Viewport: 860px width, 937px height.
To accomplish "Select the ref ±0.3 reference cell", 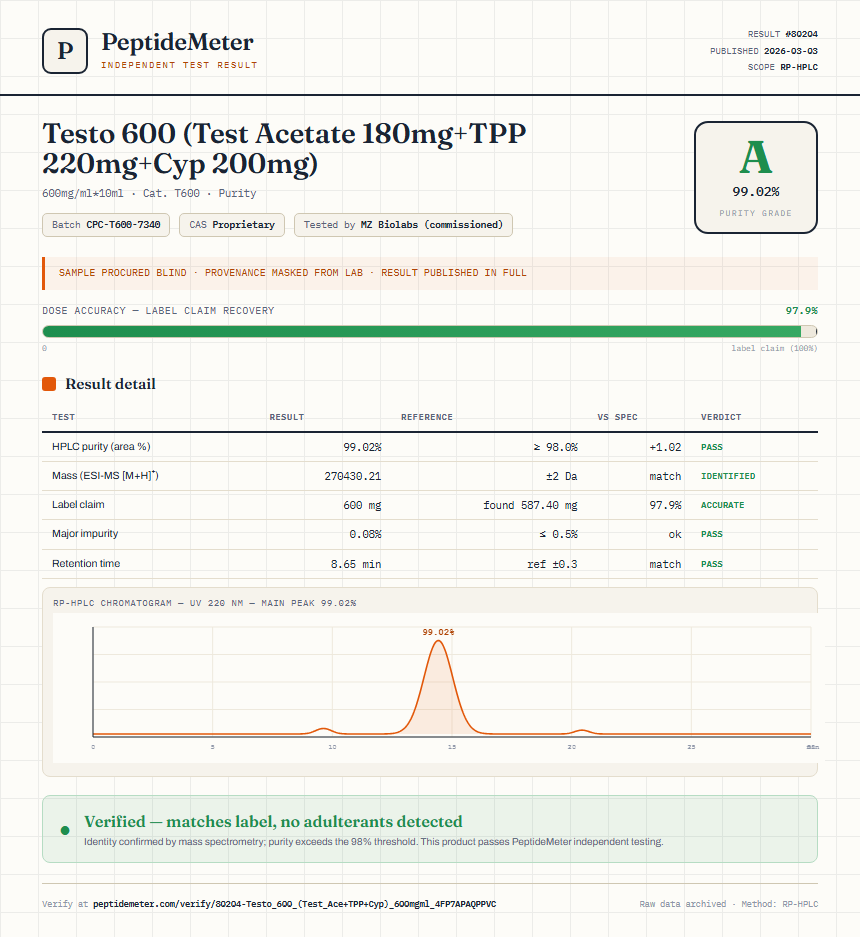I will [x=552, y=564].
